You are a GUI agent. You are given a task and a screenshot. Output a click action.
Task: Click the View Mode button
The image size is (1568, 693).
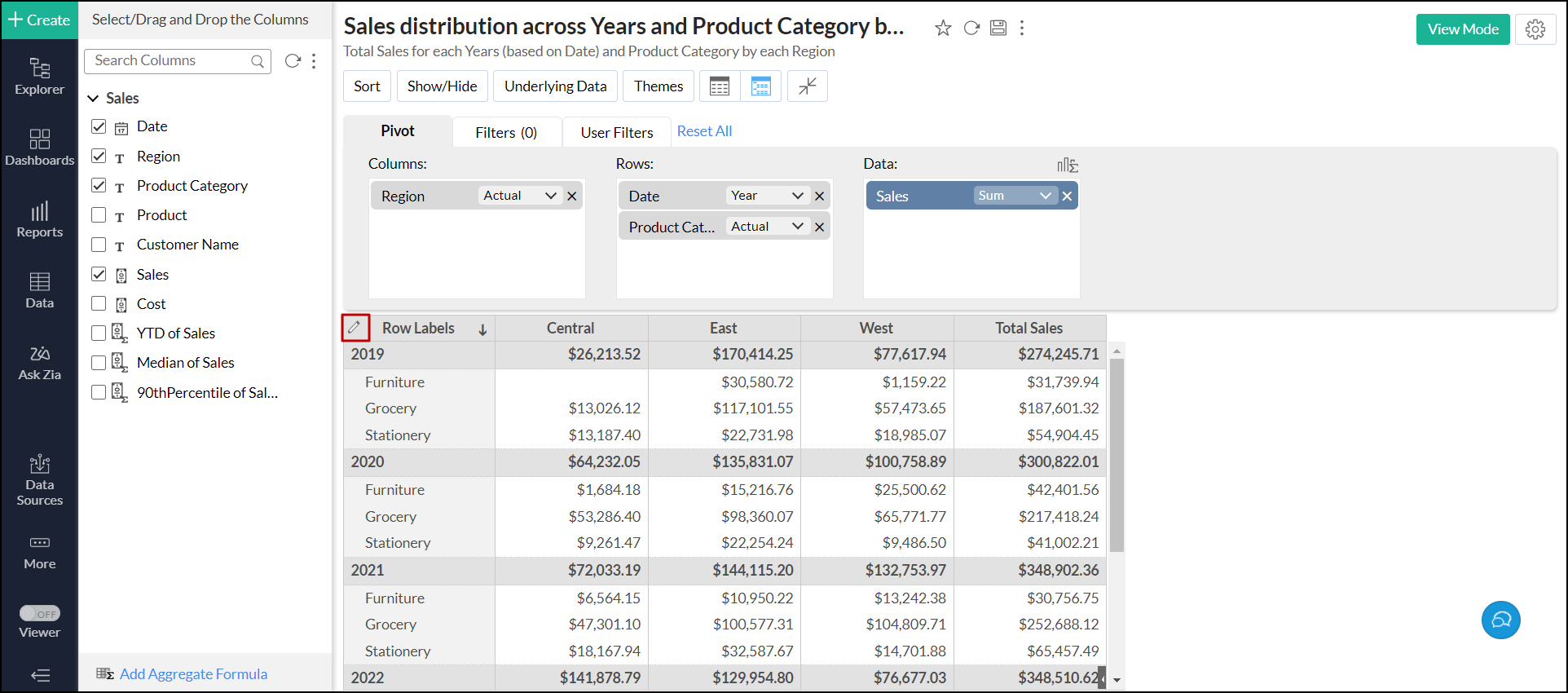(1462, 29)
